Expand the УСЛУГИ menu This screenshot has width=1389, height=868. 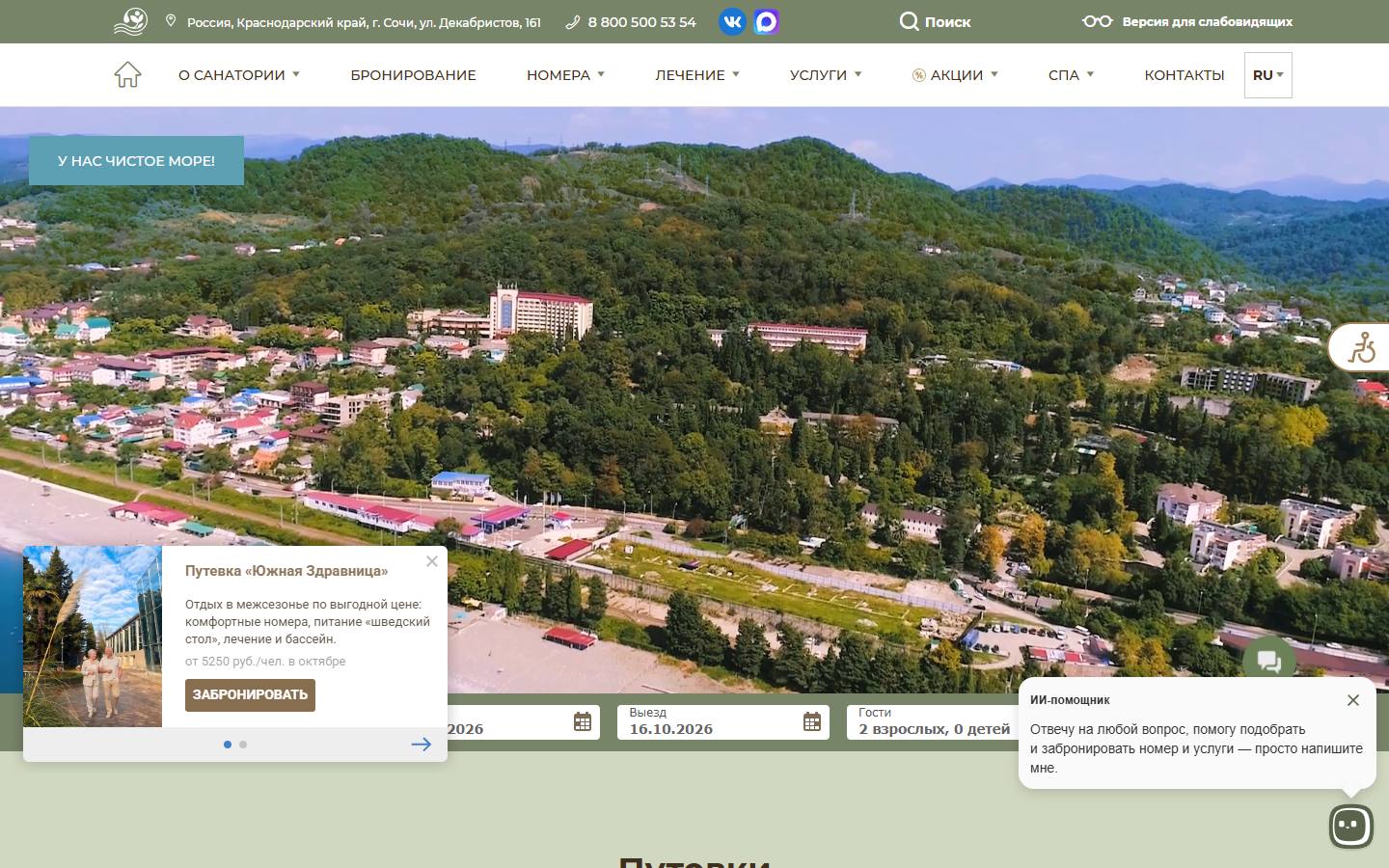(826, 75)
